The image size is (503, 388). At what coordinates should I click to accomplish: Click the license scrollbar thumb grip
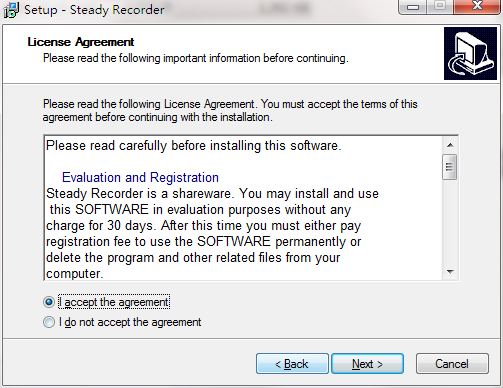click(450, 167)
